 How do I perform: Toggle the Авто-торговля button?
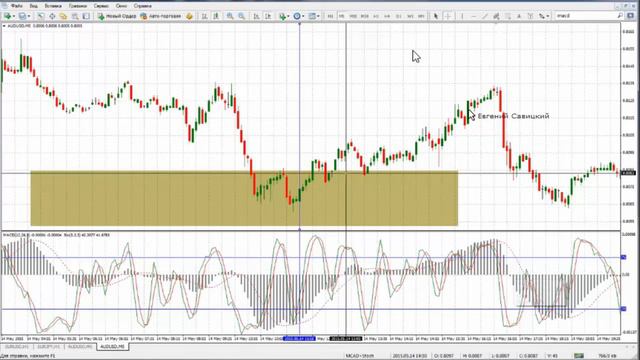[160, 16]
